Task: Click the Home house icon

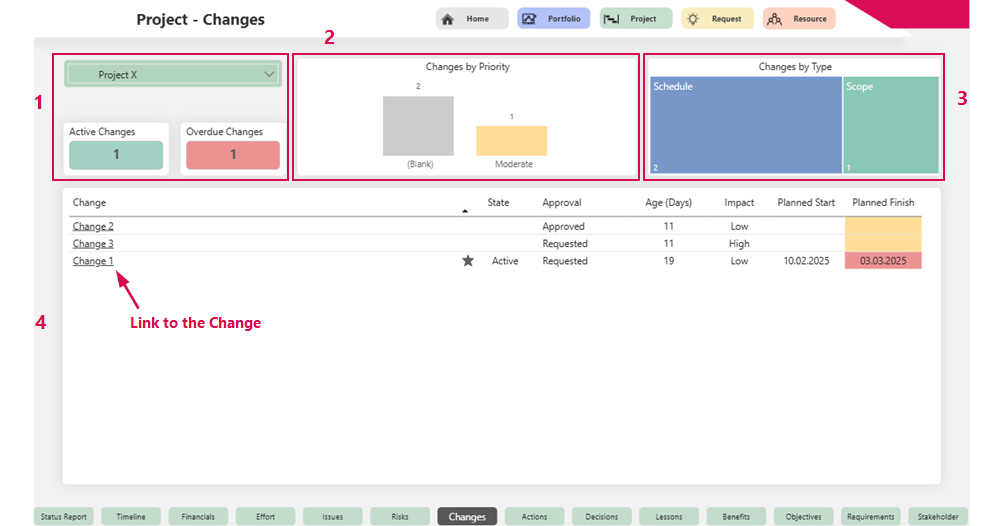Action: point(448,19)
